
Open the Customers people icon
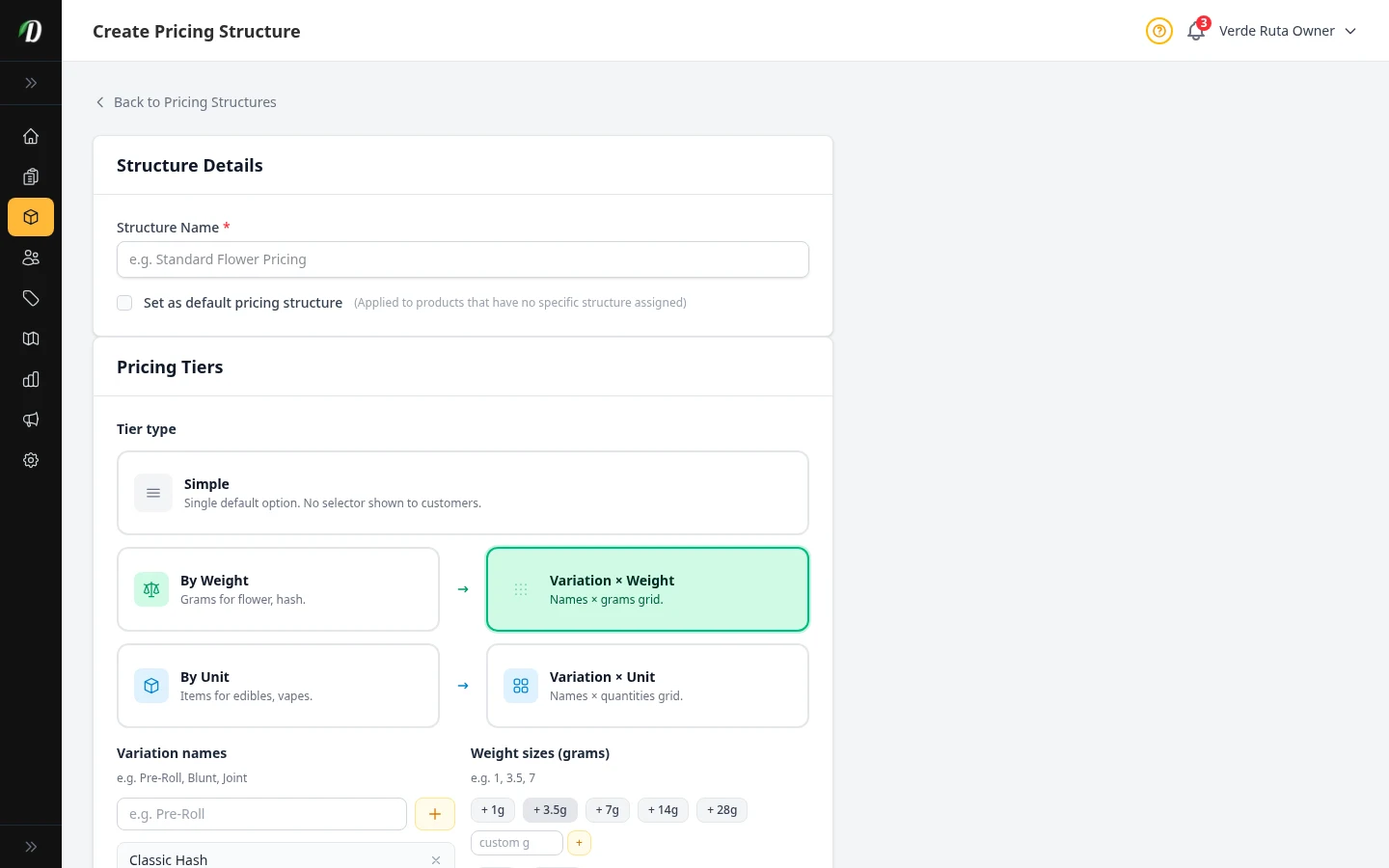point(31,258)
